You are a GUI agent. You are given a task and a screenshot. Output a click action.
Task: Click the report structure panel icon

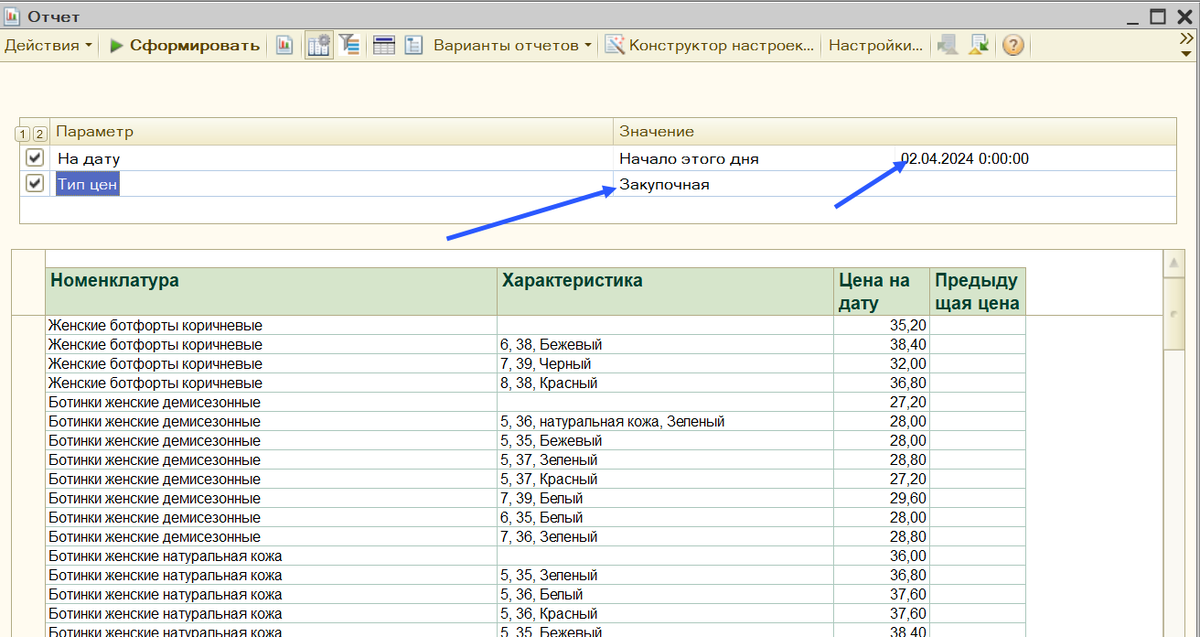tap(413, 45)
